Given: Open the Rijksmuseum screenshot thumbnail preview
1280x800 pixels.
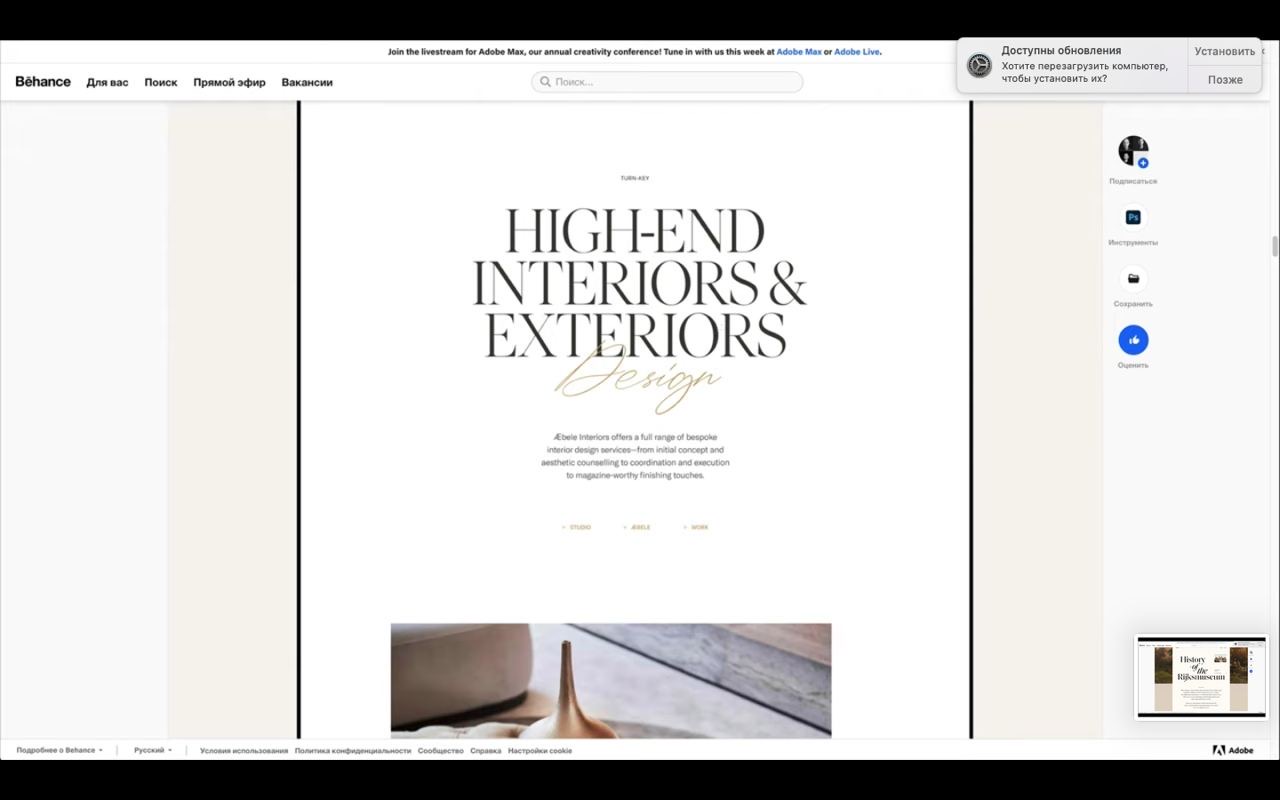Looking at the screenshot, I should [x=1201, y=677].
